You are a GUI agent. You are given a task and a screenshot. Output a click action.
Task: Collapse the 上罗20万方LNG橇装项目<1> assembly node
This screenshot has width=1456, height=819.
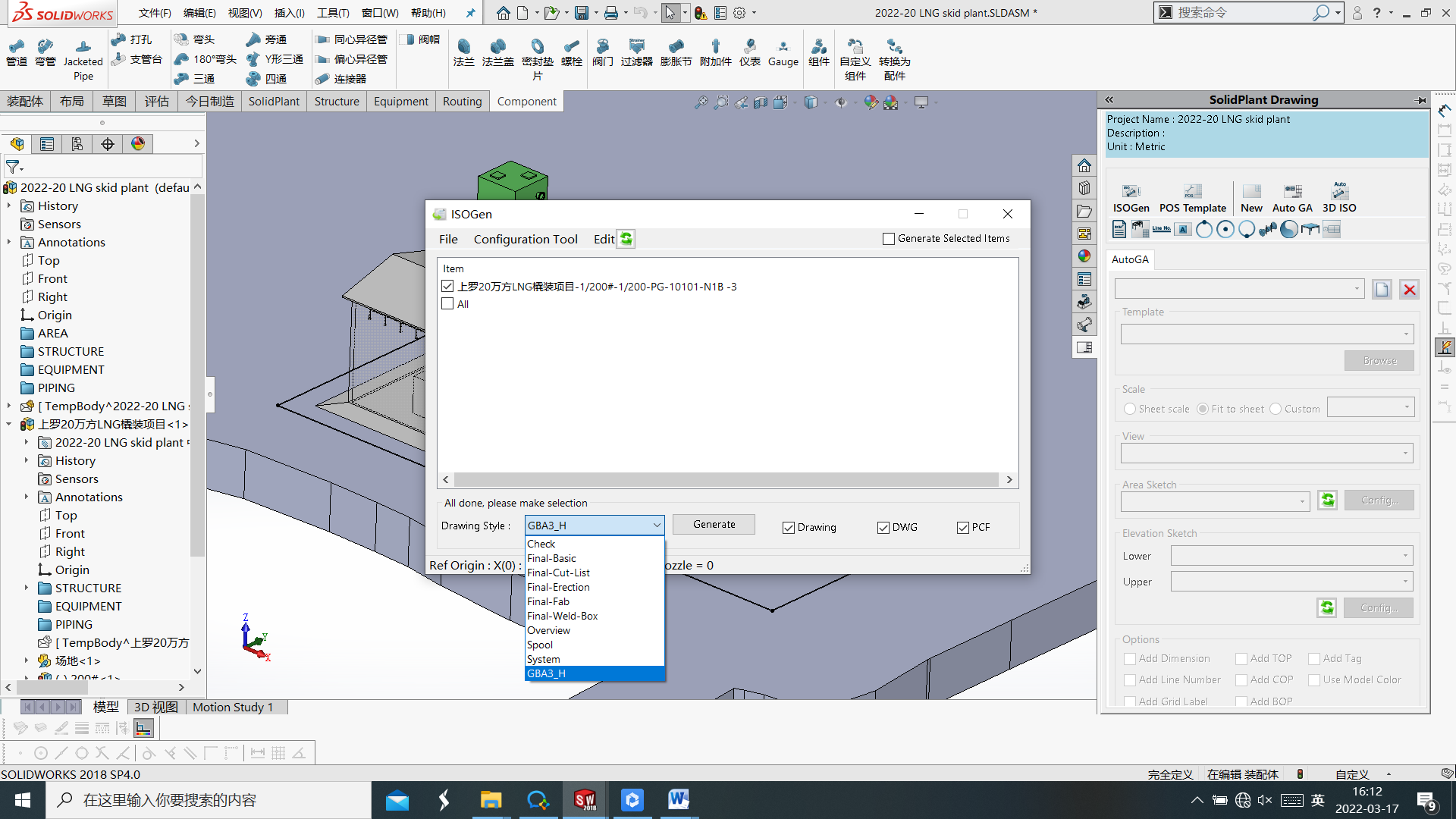tap(9, 424)
